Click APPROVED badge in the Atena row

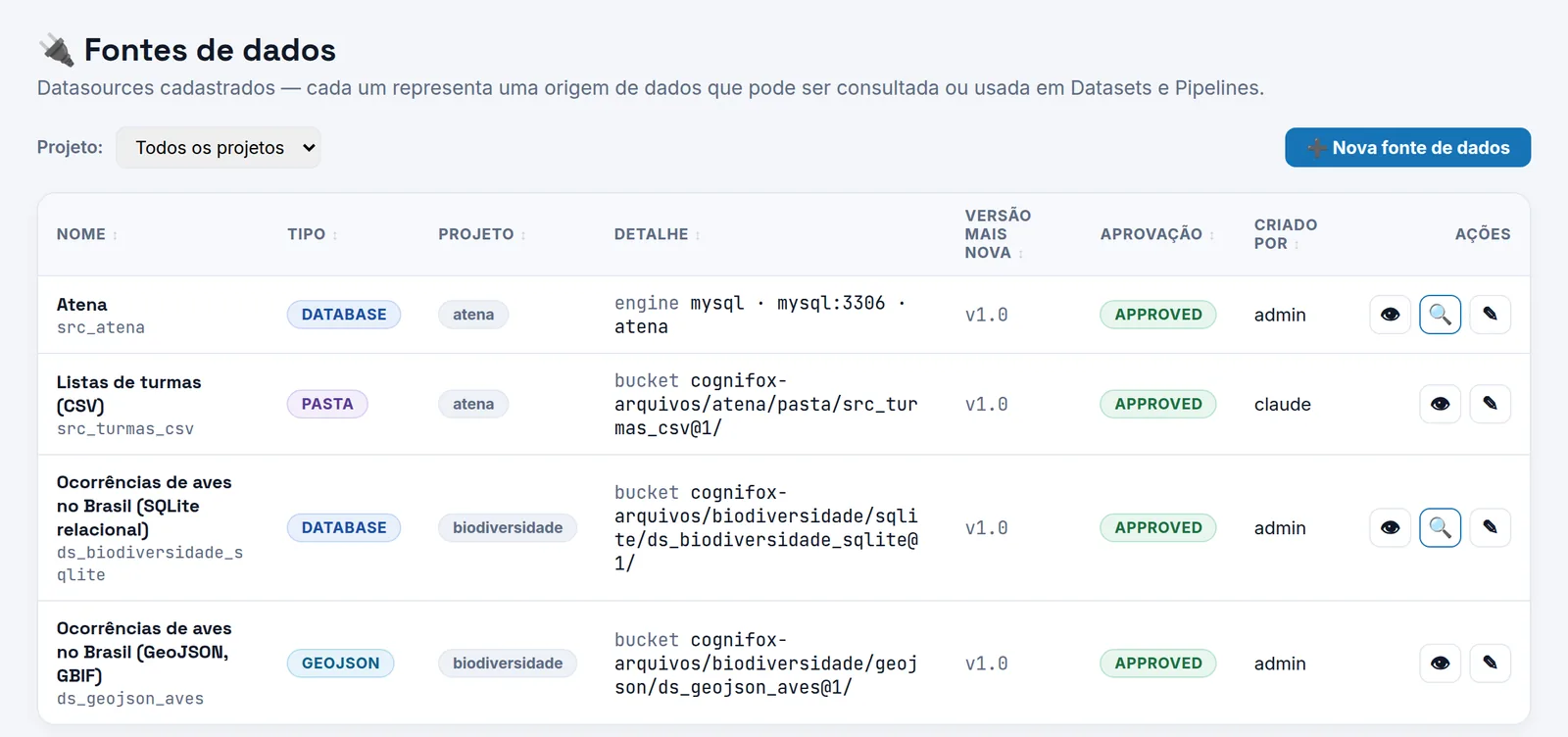(1158, 315)
